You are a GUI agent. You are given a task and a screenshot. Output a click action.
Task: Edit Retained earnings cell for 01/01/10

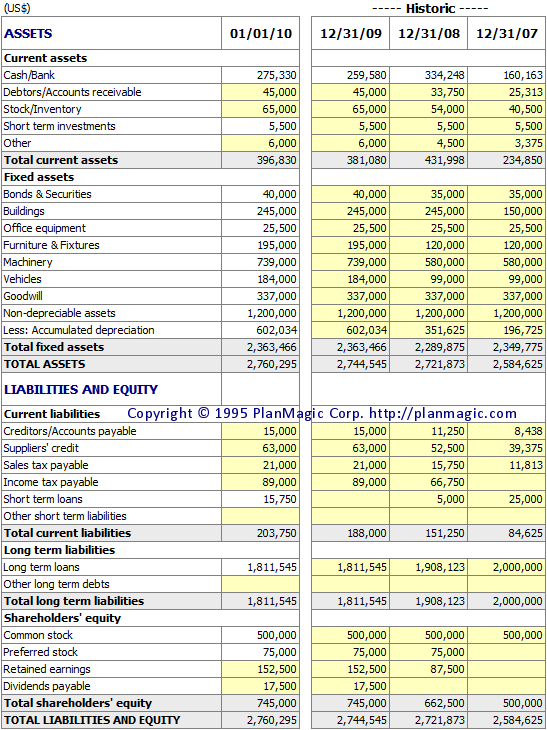(x=261, y=669)
